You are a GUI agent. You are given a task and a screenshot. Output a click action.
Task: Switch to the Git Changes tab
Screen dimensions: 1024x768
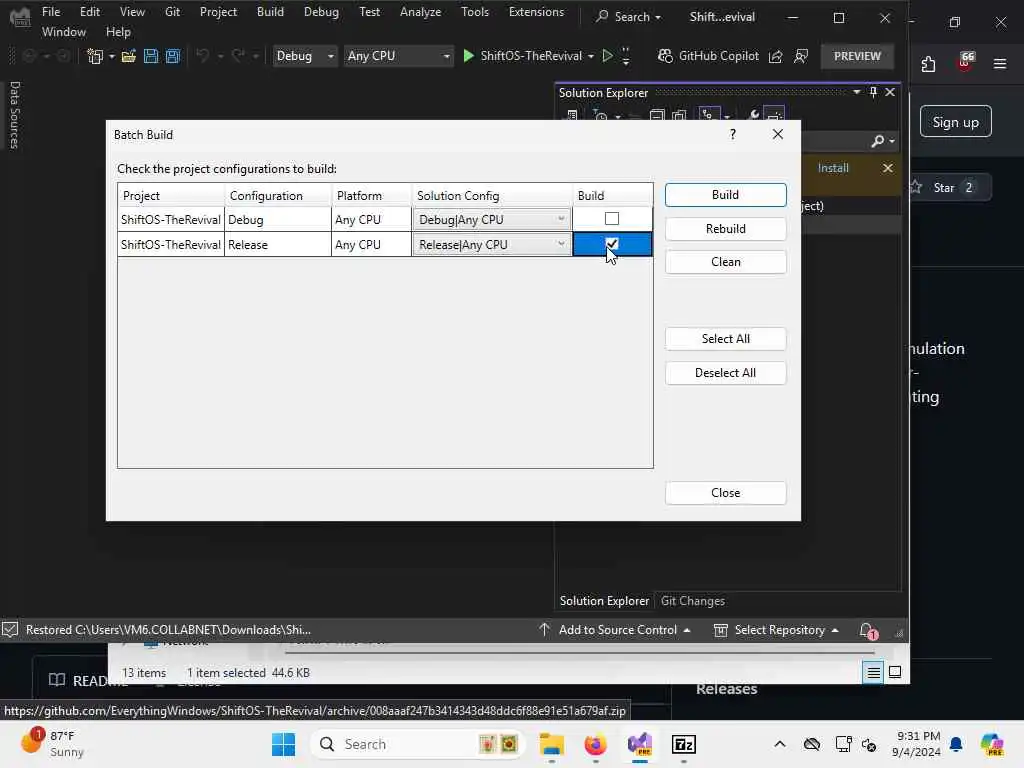point(693,601)
